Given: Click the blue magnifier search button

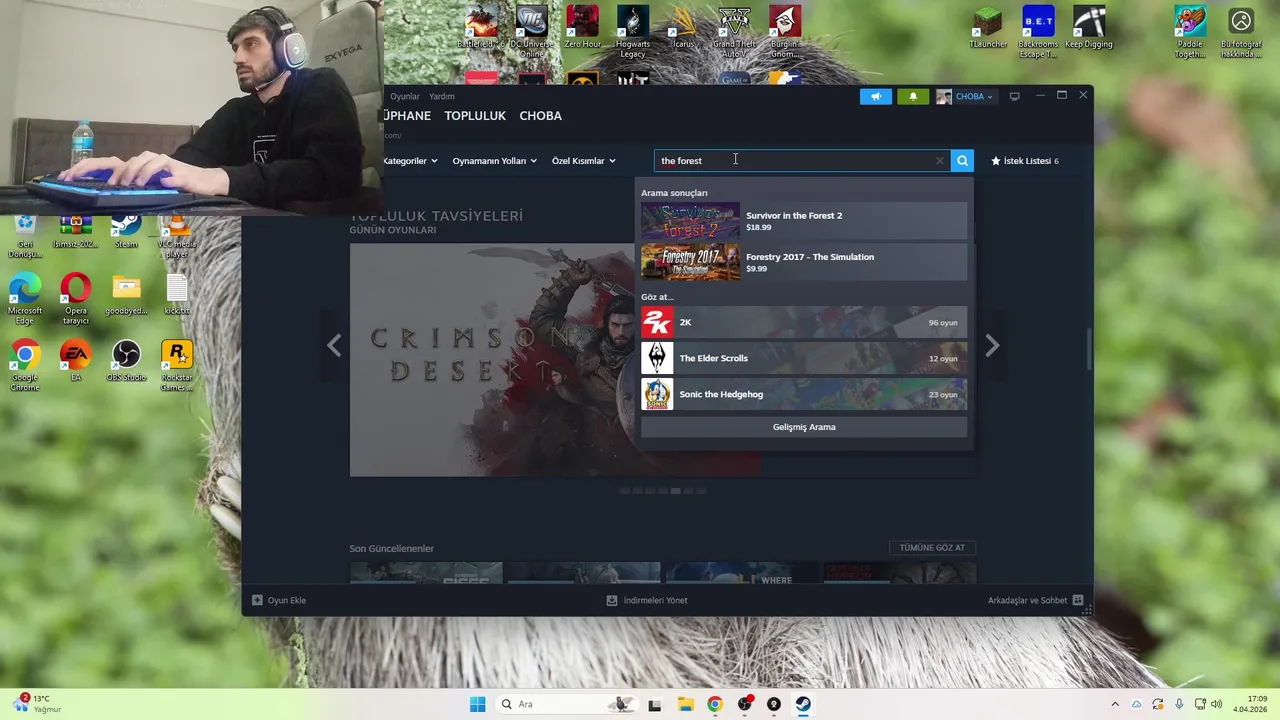Looking at the screenshot, I should [962, 160].
